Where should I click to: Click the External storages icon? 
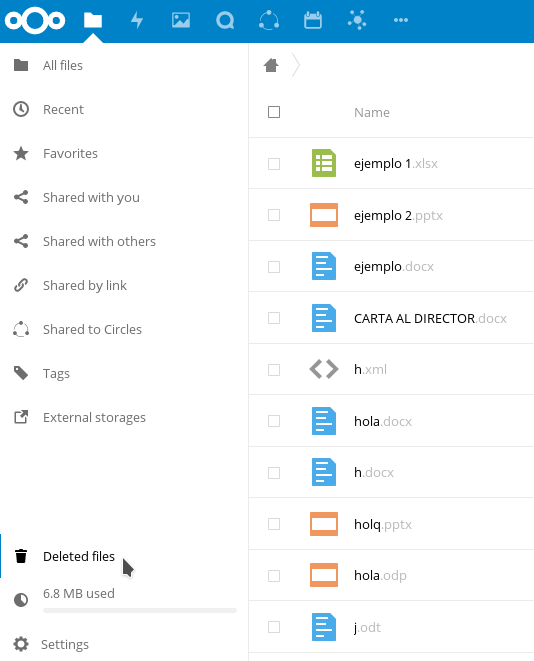click(x=21, y=417)
